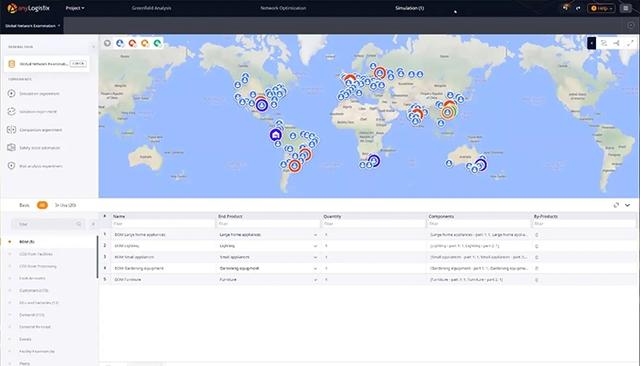Image resolution: width=640 pixels, height=366 pixels.
Task: Click the Quantity column header
Action: point(332,216)
